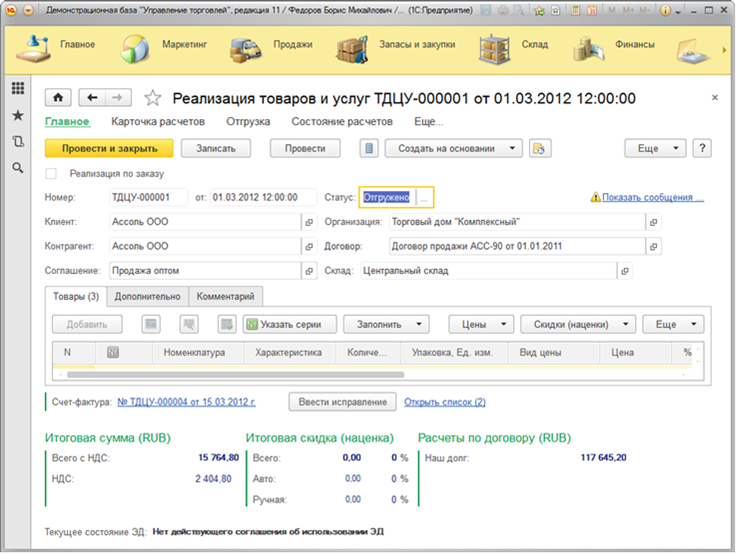Open History icon in left sidebar

click(x=17, y=142)
